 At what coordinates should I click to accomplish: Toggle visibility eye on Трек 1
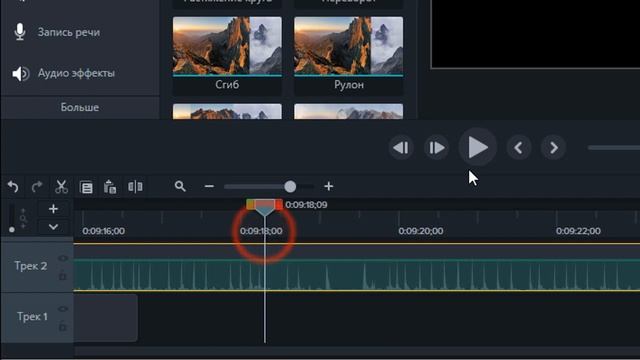[x=62, y=309]
